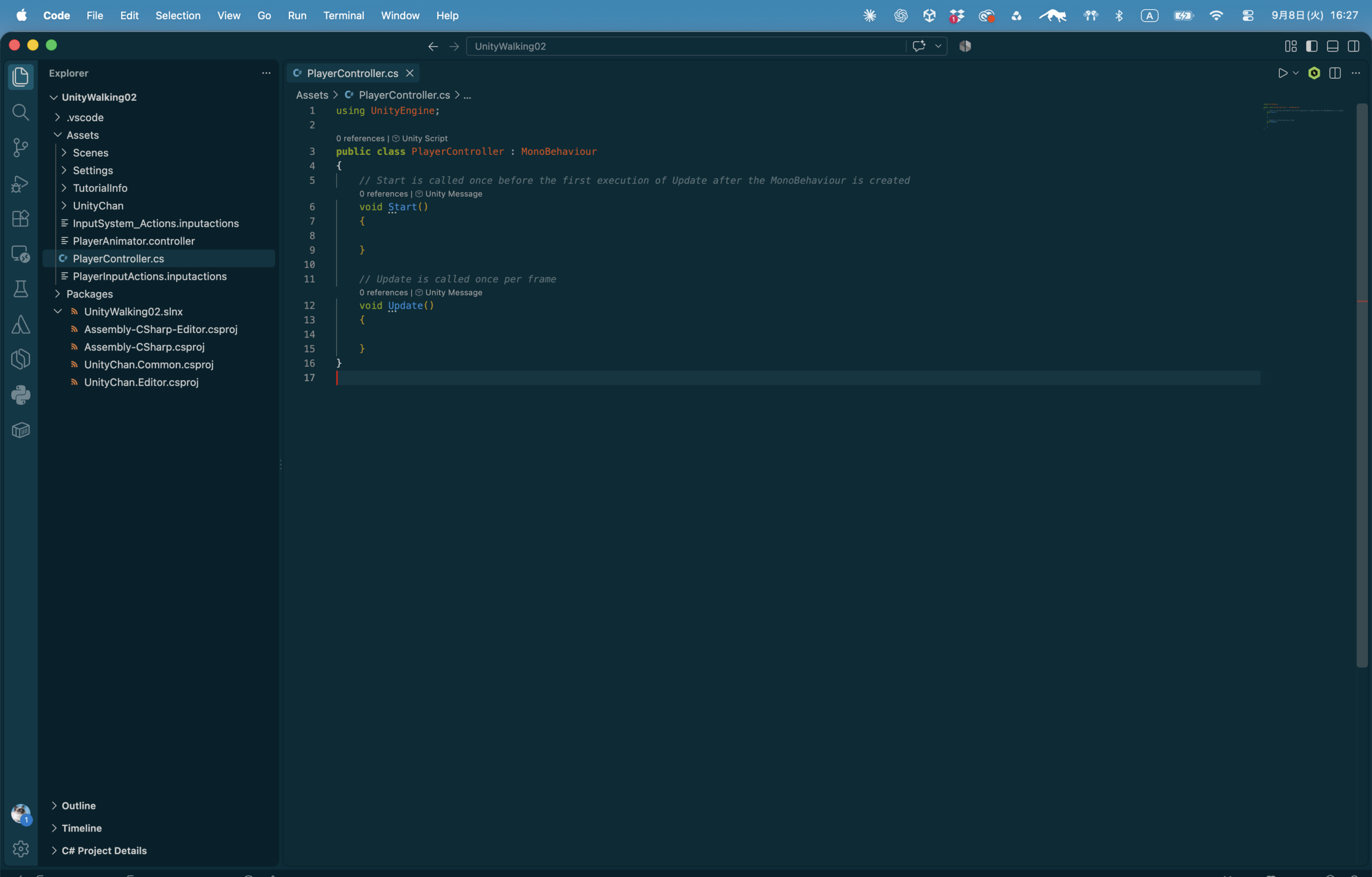Viewport: 1372px width, 877px height.
Task: Open Dropbox from macOS menu bar
Action: pos(957,16)
